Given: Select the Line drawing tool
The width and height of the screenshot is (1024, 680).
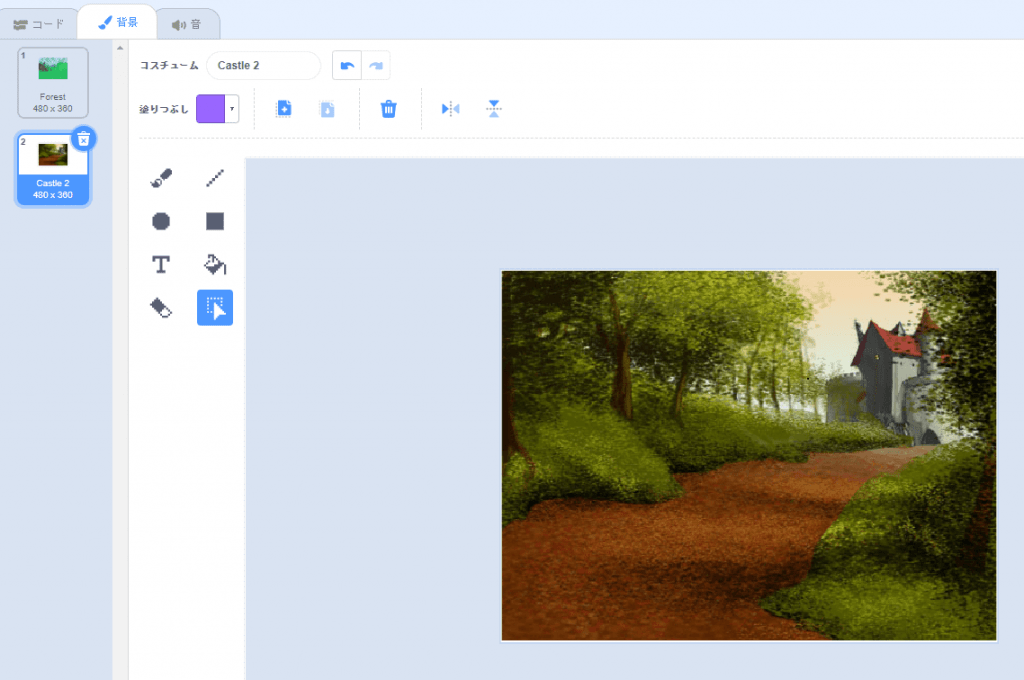Looking at the screenshot, I should [x=215, y=178].
